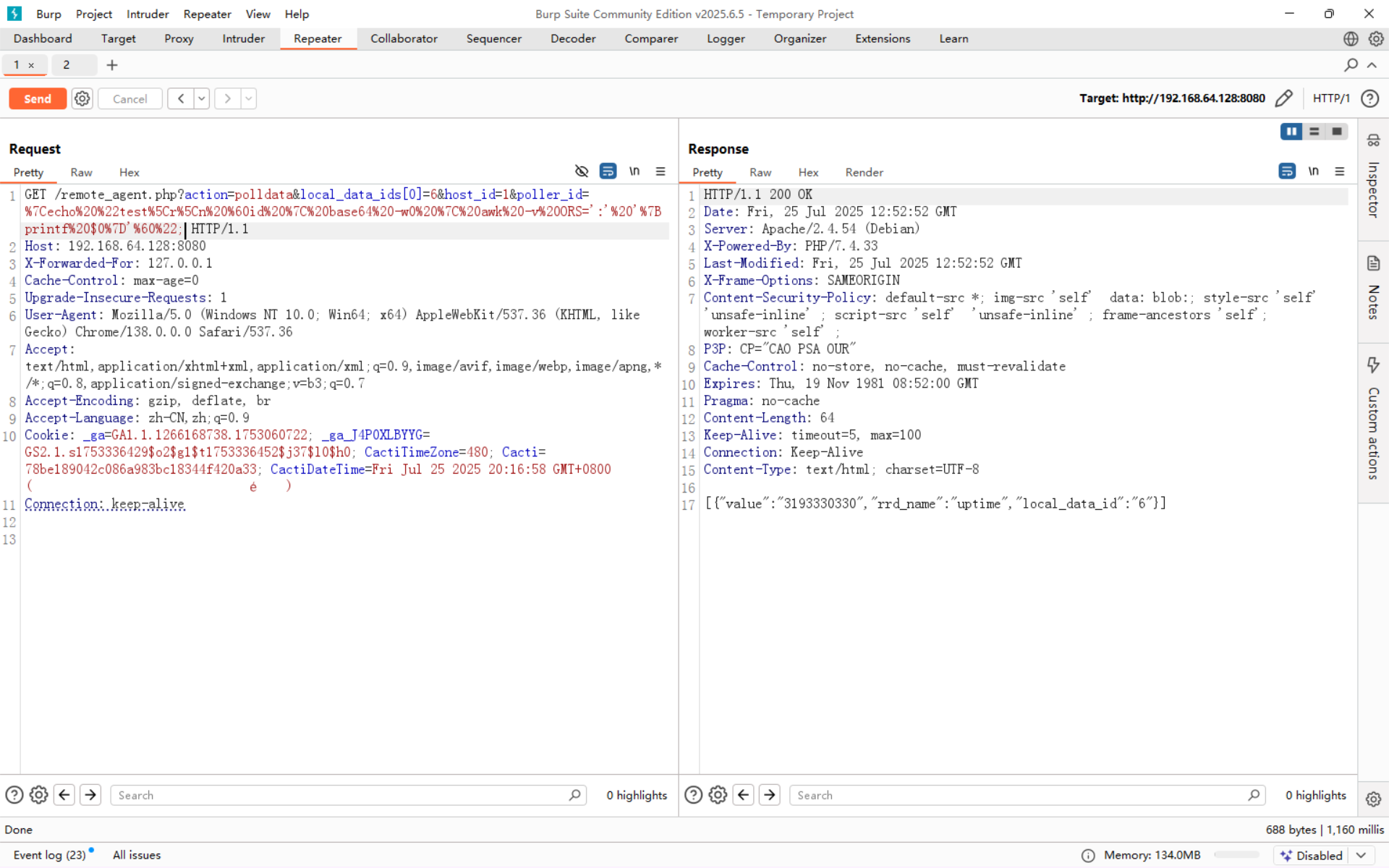The width and height of the screenshot is (1389, 868).
Task: Search within Repeater using magnifier icon
Action: click(x=1351, y=65)
